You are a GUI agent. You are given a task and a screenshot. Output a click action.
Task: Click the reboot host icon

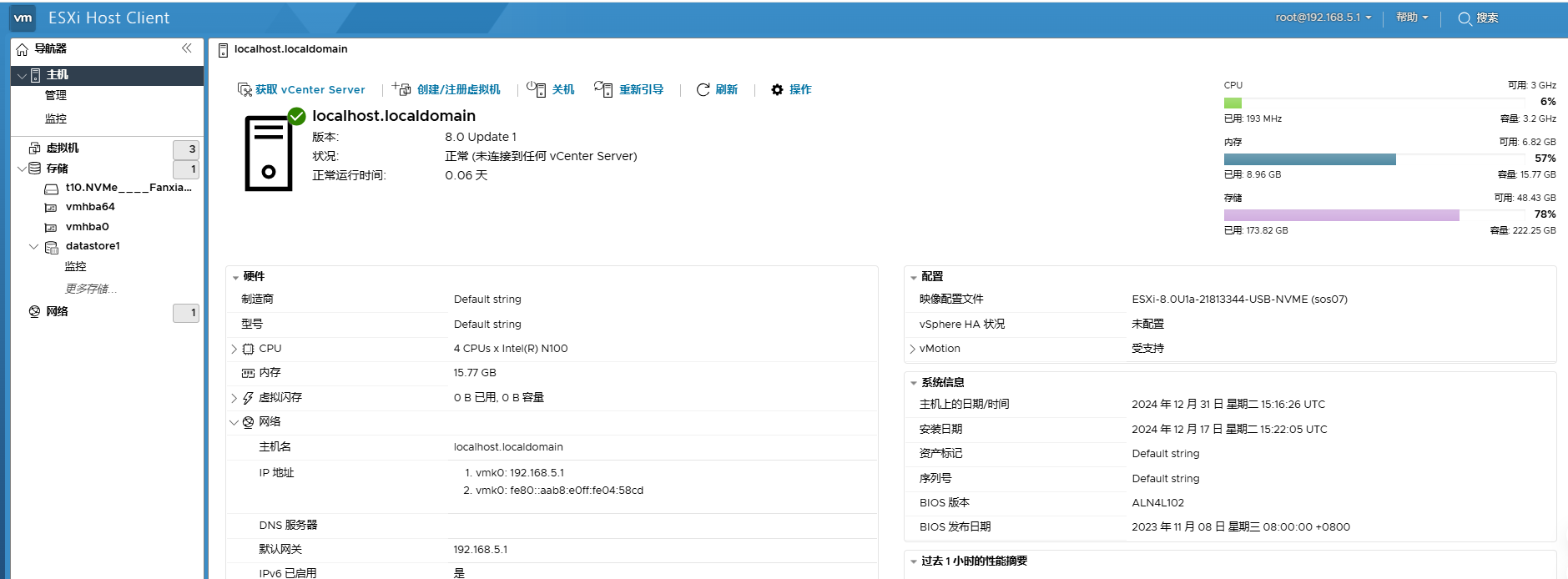(x=603, y=88)
